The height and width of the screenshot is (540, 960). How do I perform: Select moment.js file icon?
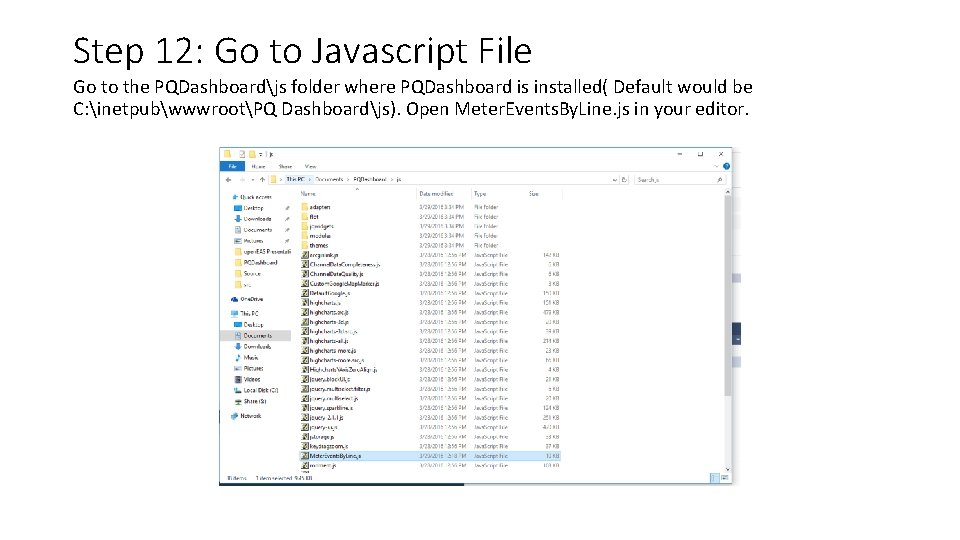click(x=304, y=465)
